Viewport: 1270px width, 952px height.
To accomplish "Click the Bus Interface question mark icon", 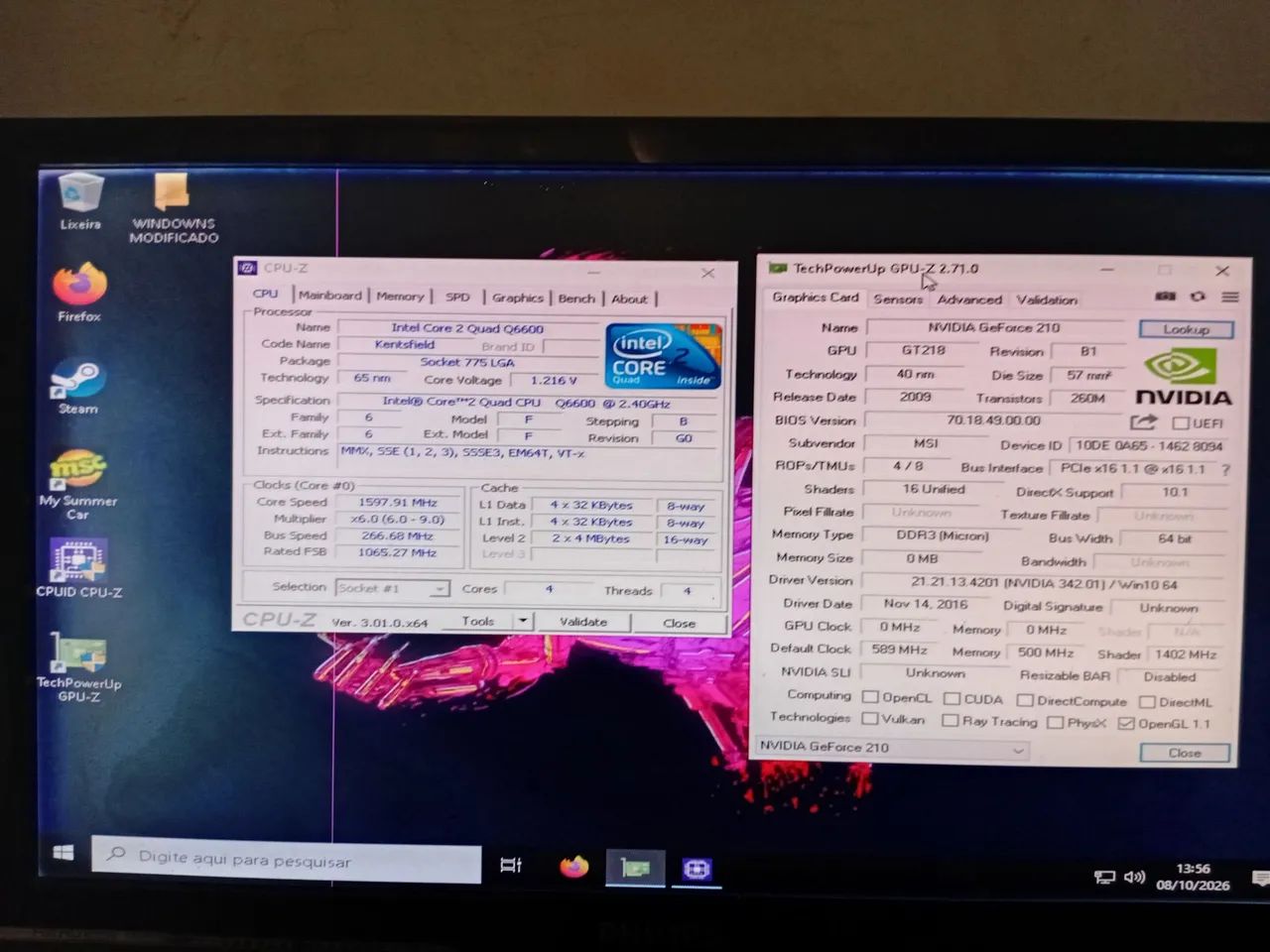I will pyautogui.click(x=1225, y=469).
